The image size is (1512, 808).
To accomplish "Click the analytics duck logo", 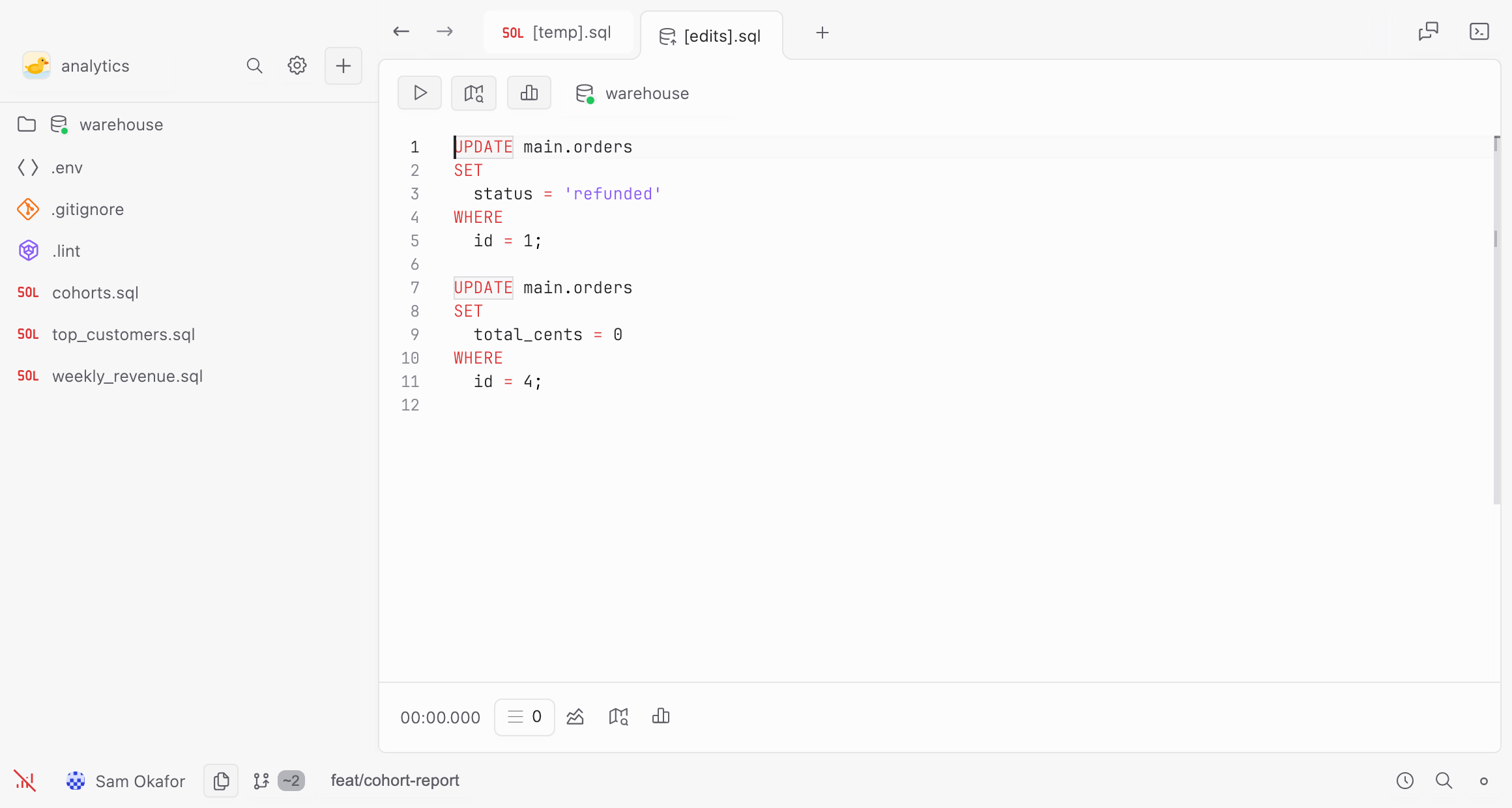I will 36,66.
